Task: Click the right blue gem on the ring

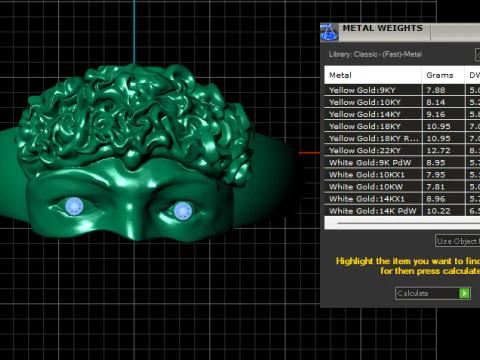Action: coord(183,211)
